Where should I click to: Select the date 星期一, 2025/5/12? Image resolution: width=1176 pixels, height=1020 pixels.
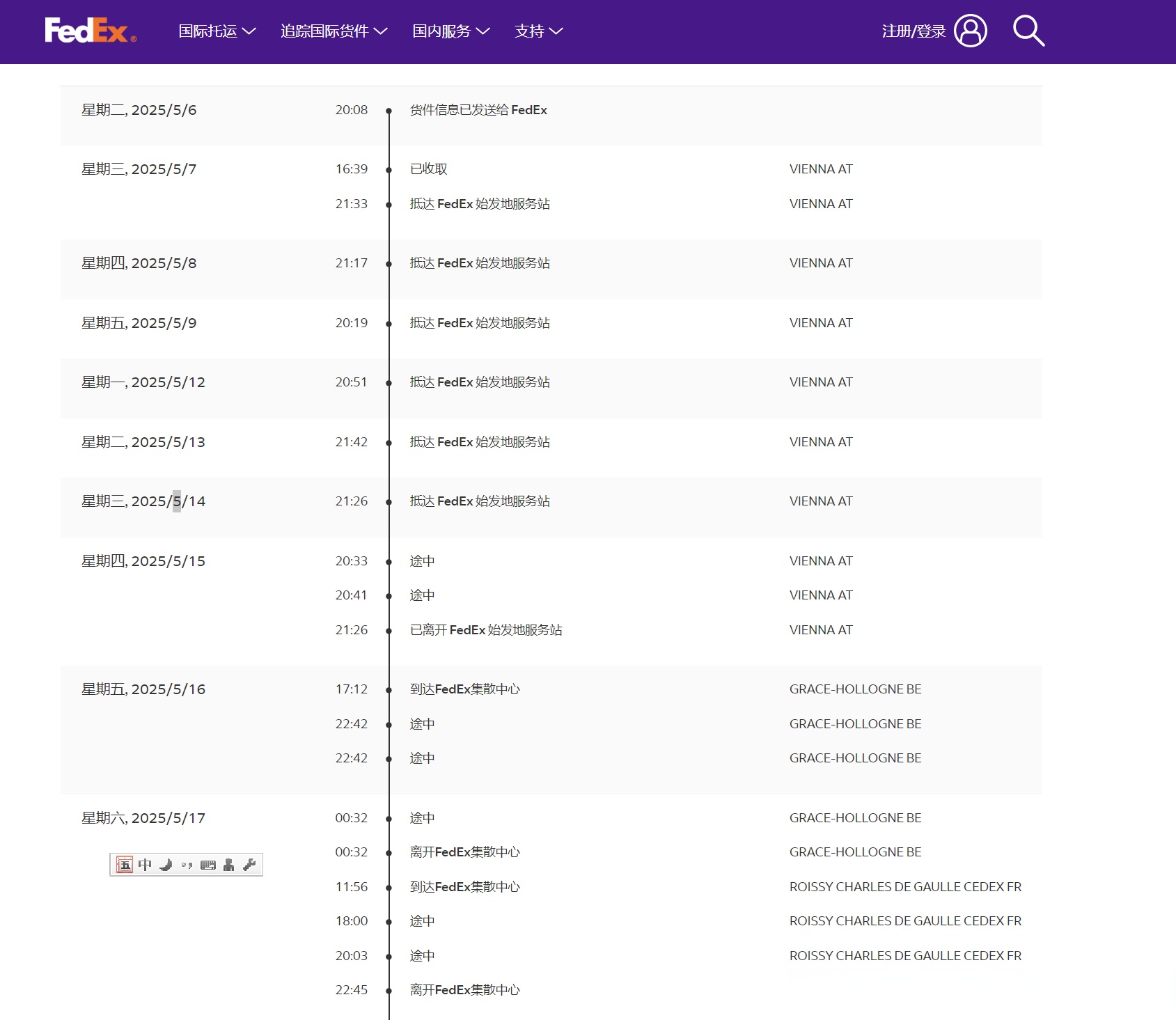click(x=143, y=382)
